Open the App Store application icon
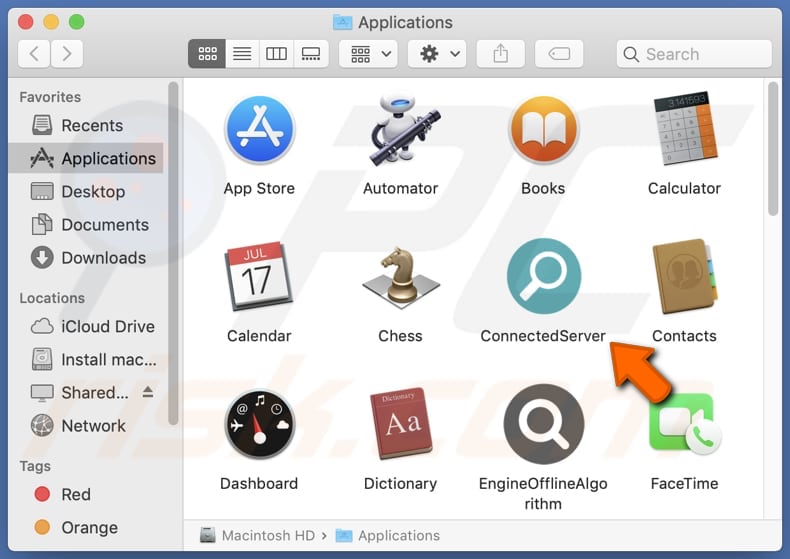This screenshot has height=559, width=790. point(259,130)
